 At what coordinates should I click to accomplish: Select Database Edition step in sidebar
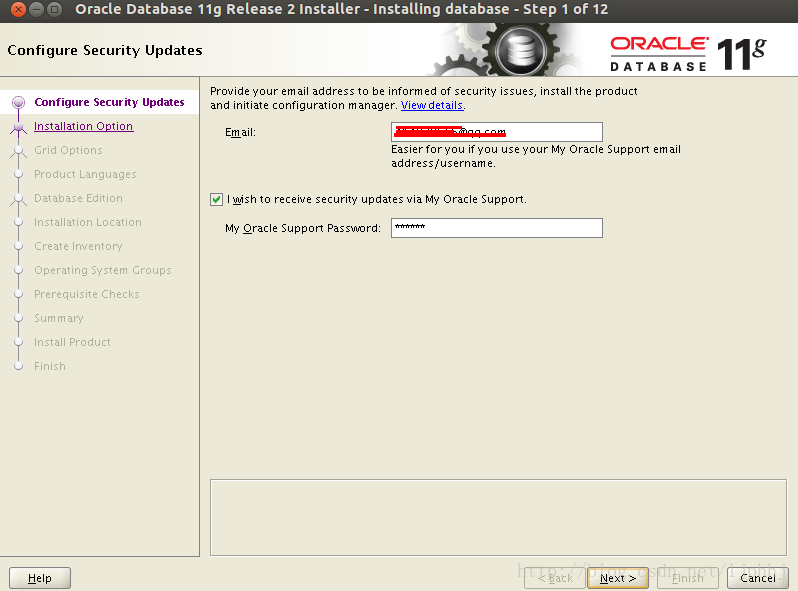78,198
